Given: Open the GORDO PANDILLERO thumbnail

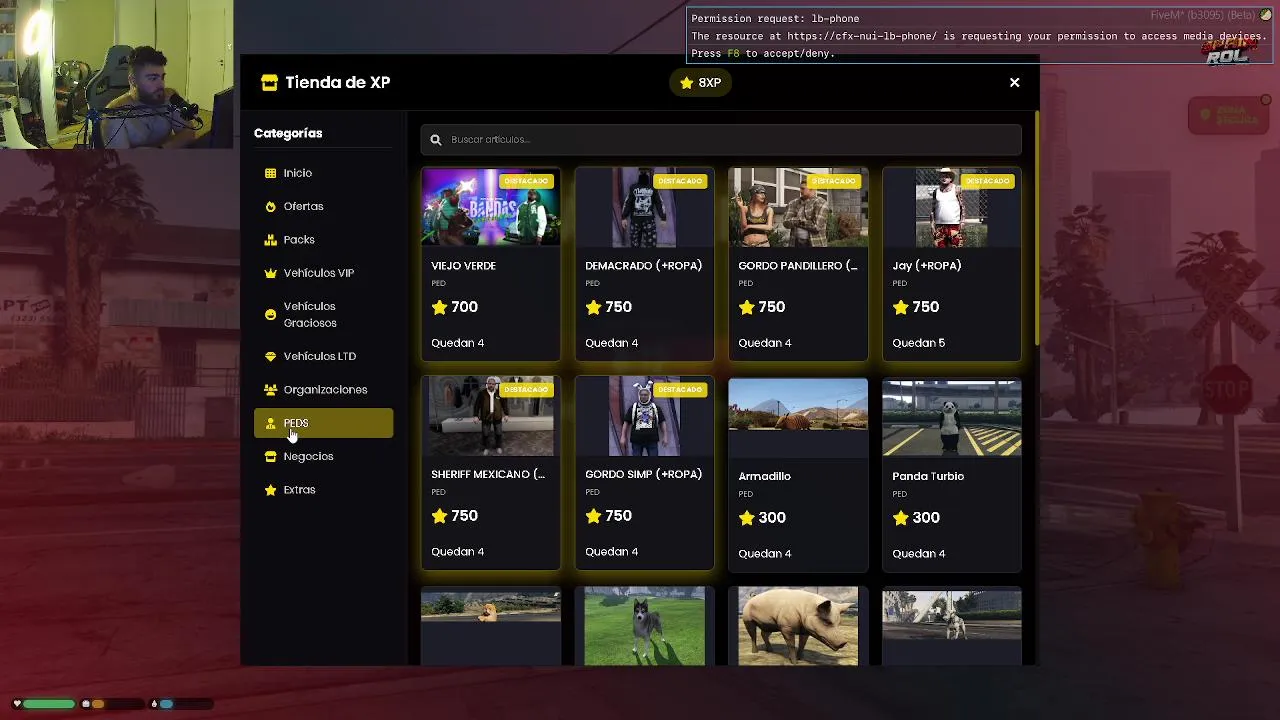Looking at the screenshot, I should click(798, 207).
